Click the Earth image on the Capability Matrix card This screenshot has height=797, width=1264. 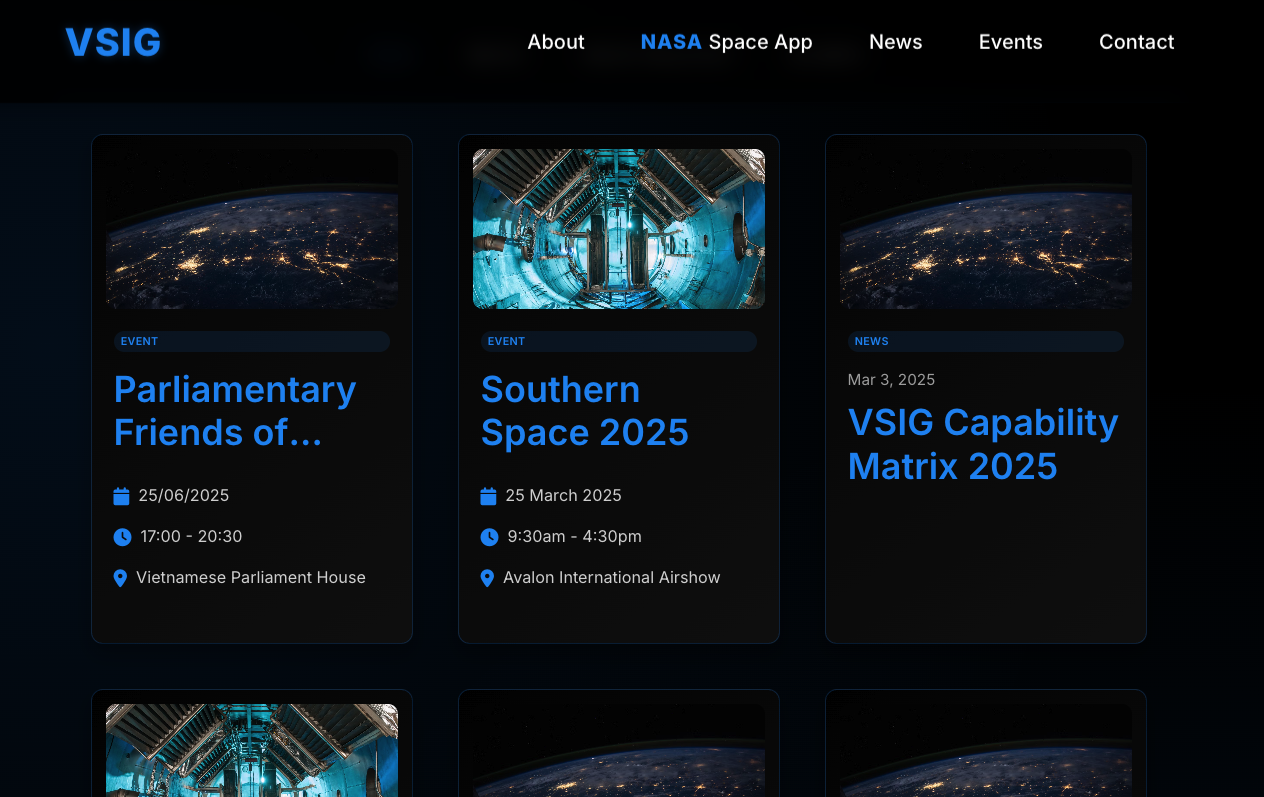point(985,228)
